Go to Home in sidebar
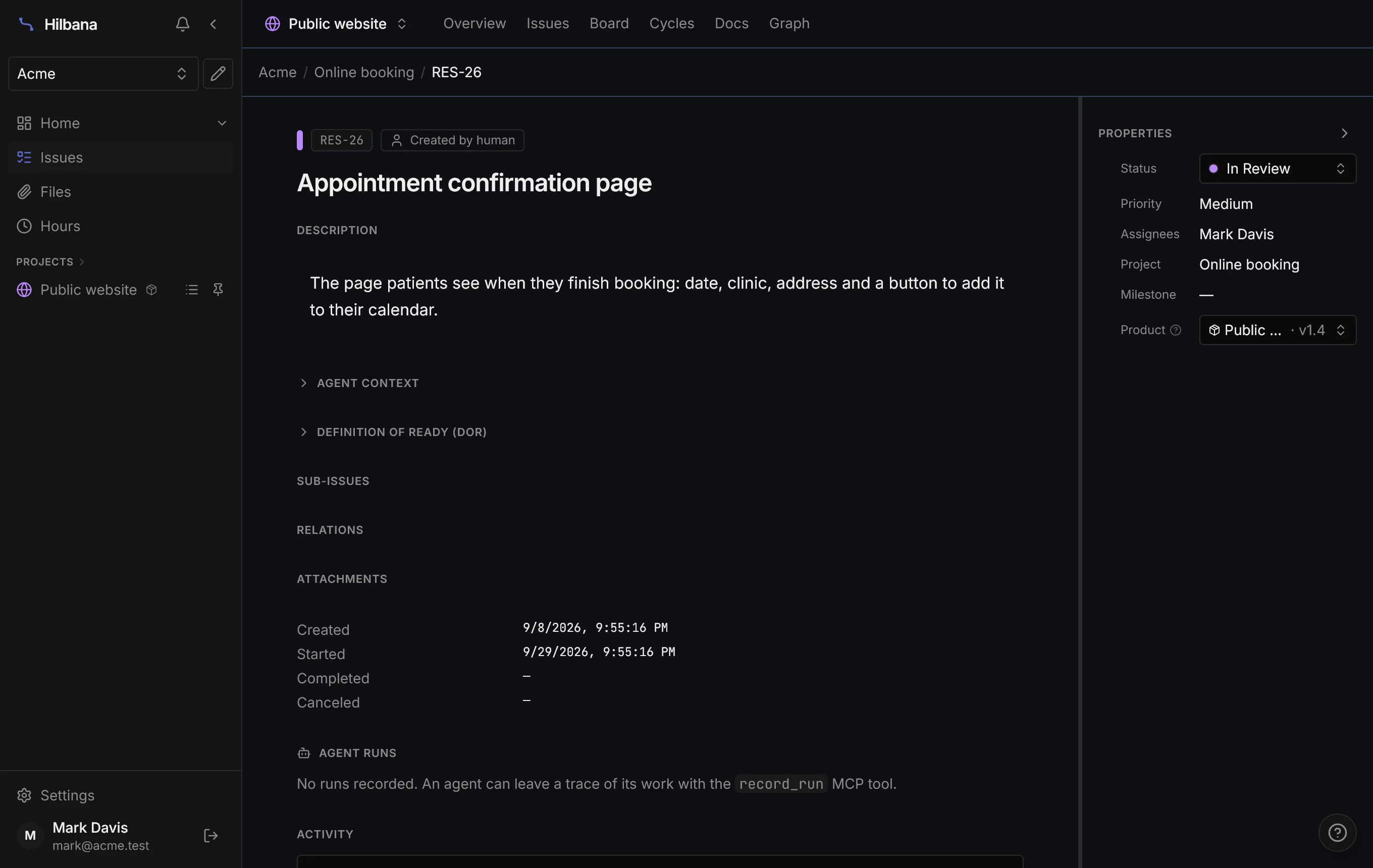The image size is (1373, 868). pos(60,123)
